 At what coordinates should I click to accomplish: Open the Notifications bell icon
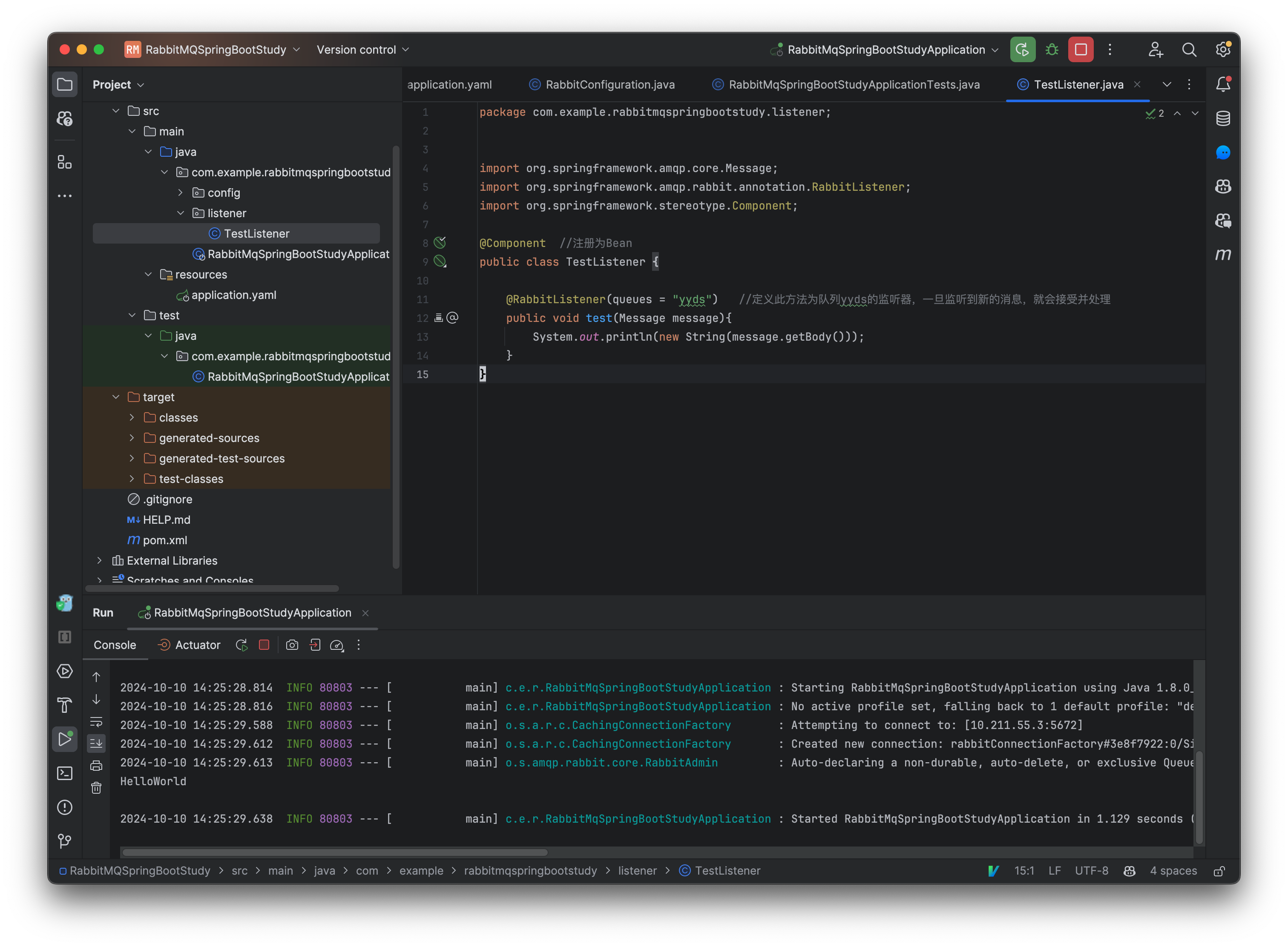click(1223, 84)
